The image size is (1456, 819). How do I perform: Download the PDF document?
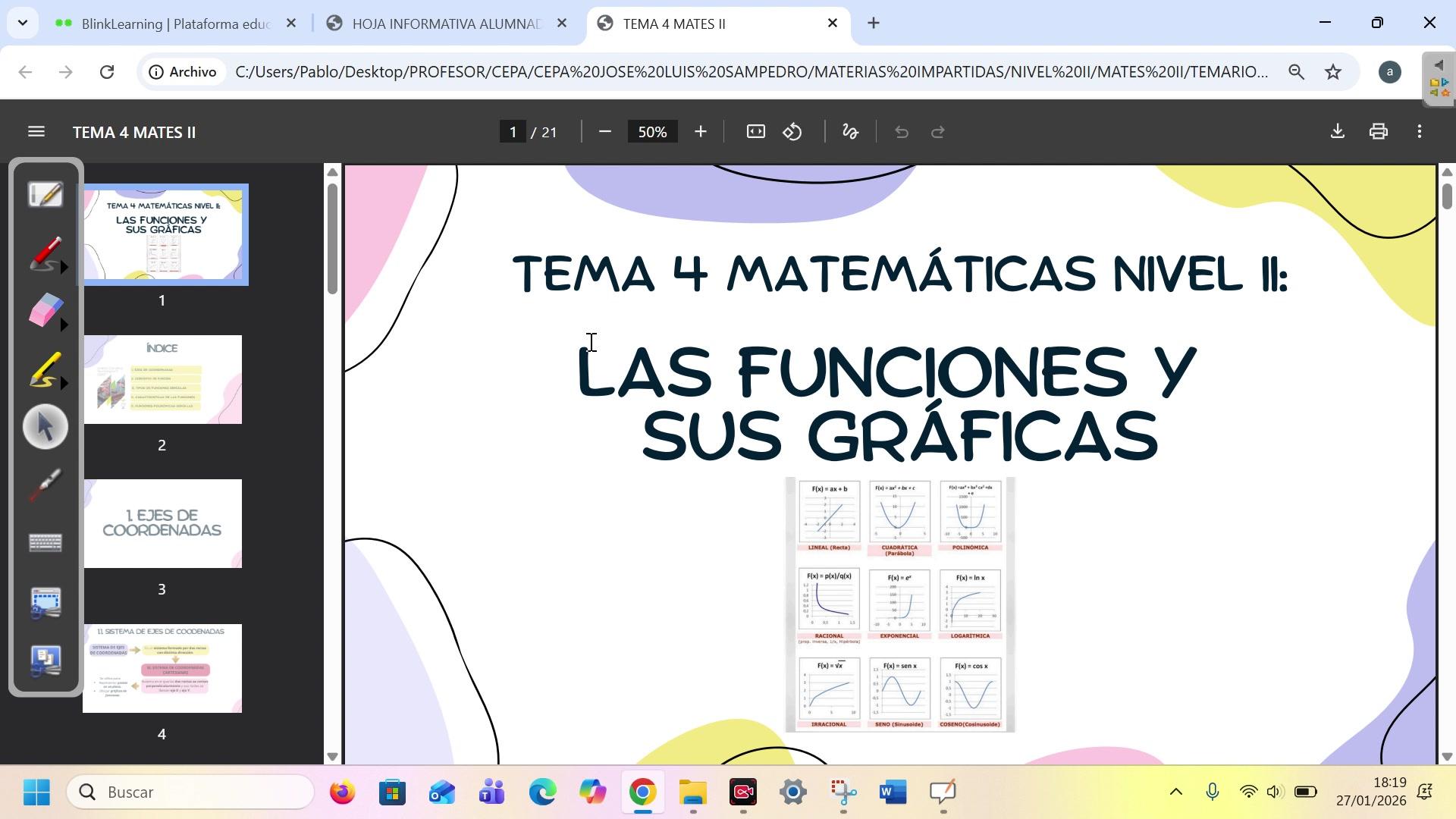[1337, 132]
